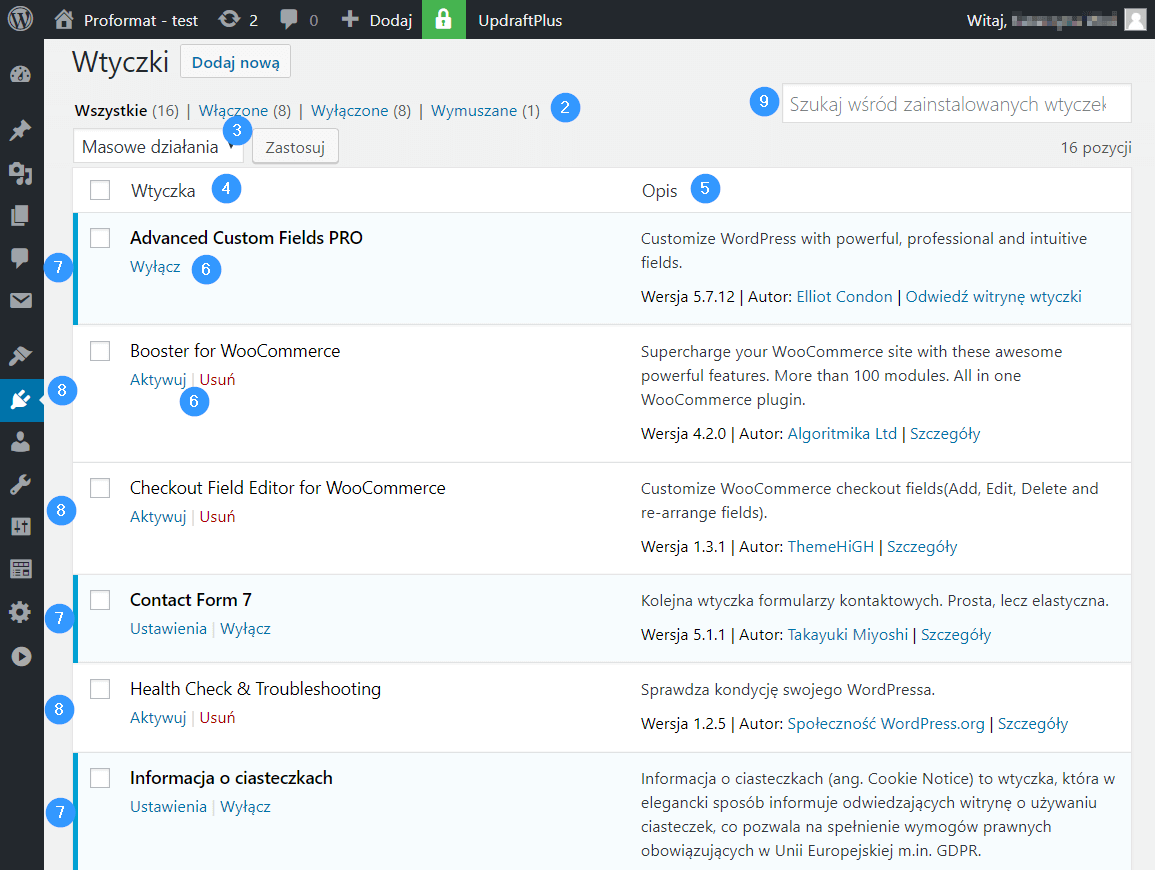The image size is (1155, 870).
Task: Open Posts pin icon in the sidebar
Action: [21, 130]
